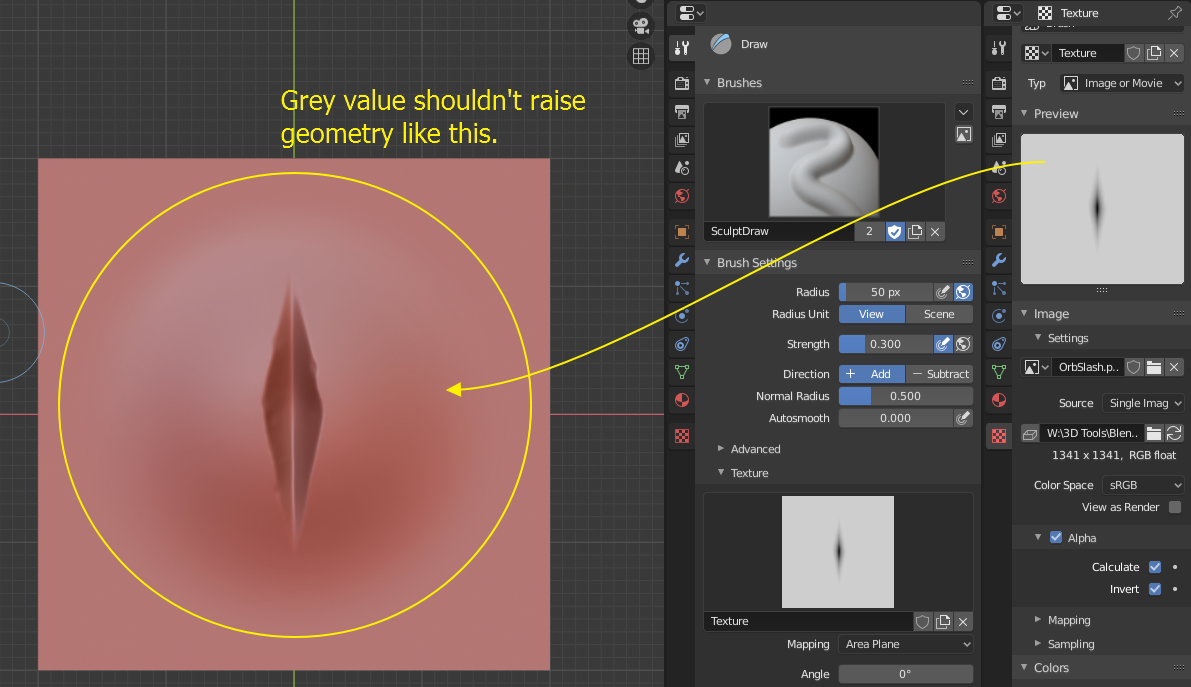Open Modifiers wrench tab in right panel
1191x687 pixels.
pos(999,260)
